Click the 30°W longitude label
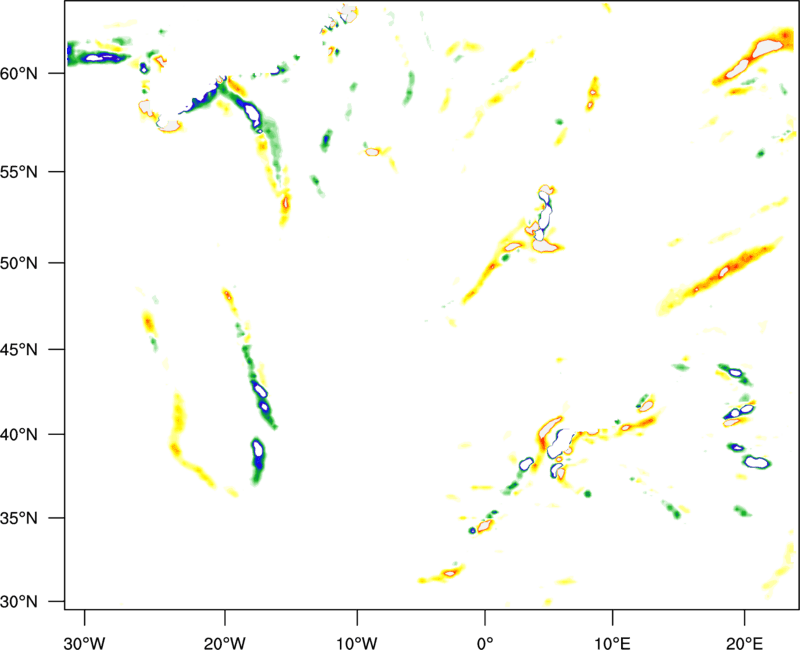 85,643
